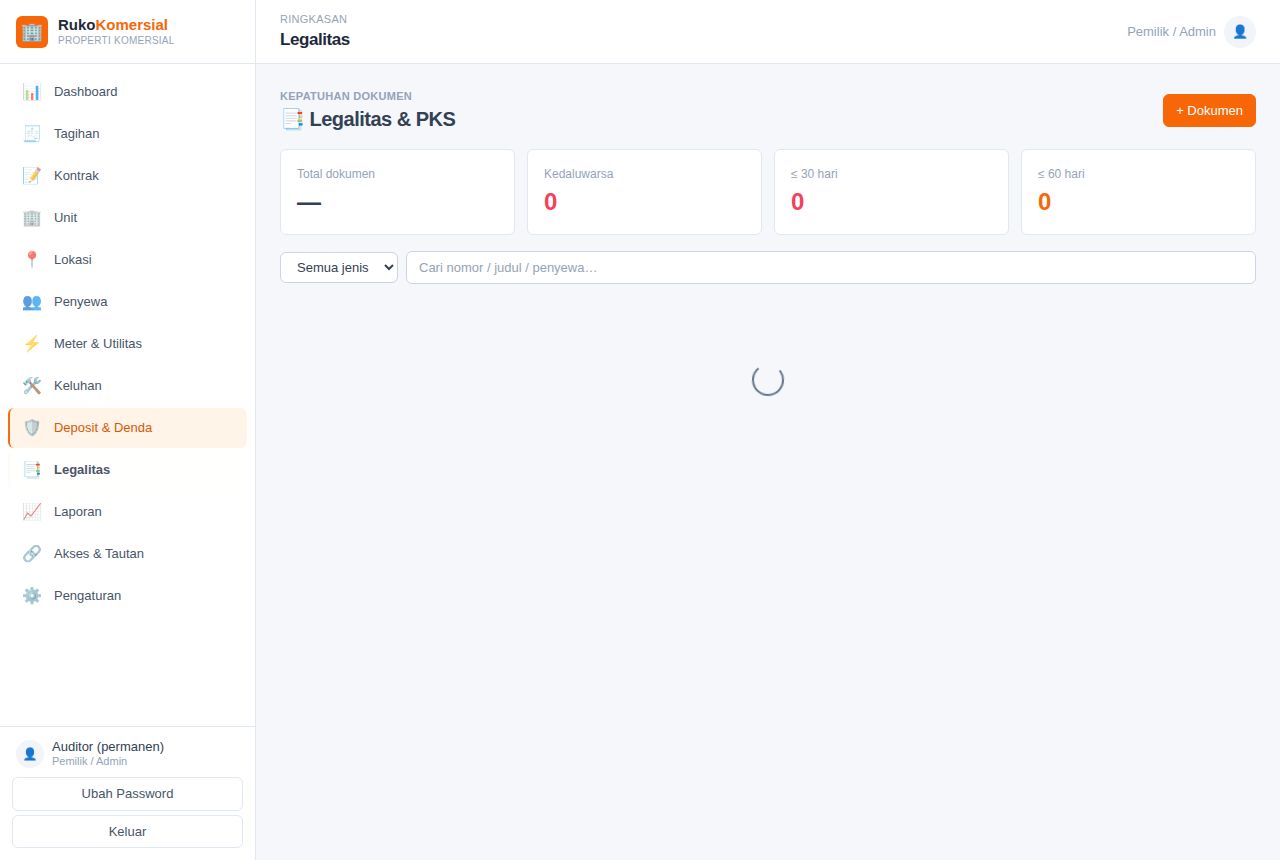The height and width of the screenshot is (860, 1280).
Task: Click the Keluhan tools icon
Action: click(x=32, y=386)
